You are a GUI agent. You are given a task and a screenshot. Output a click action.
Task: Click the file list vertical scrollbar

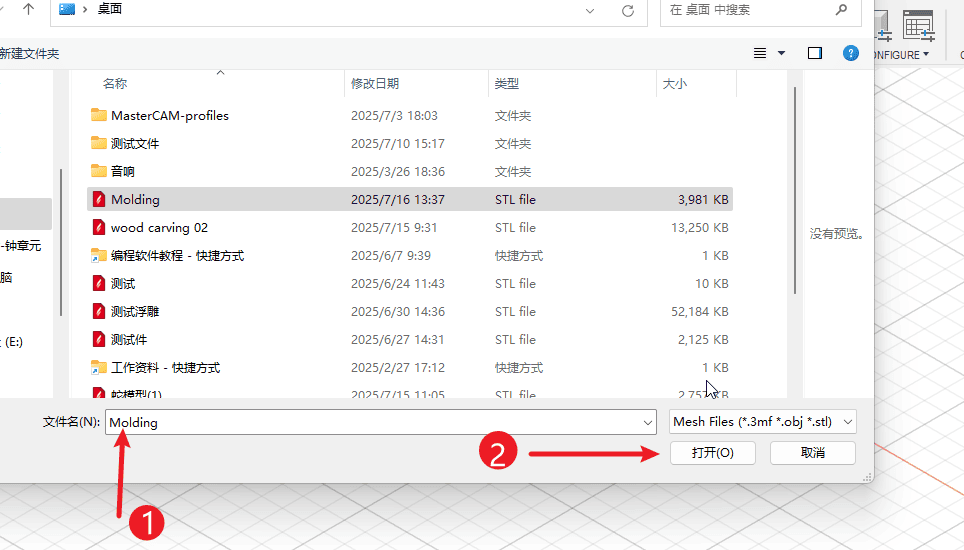(x=795, y=190)
